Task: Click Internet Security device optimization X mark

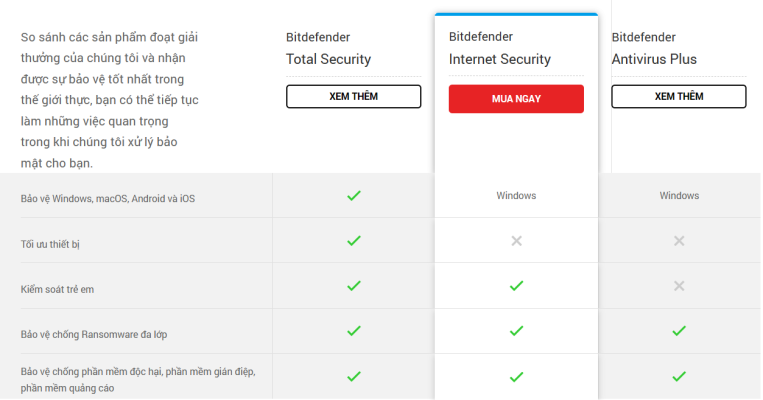Action: click(x=516, y=241)
